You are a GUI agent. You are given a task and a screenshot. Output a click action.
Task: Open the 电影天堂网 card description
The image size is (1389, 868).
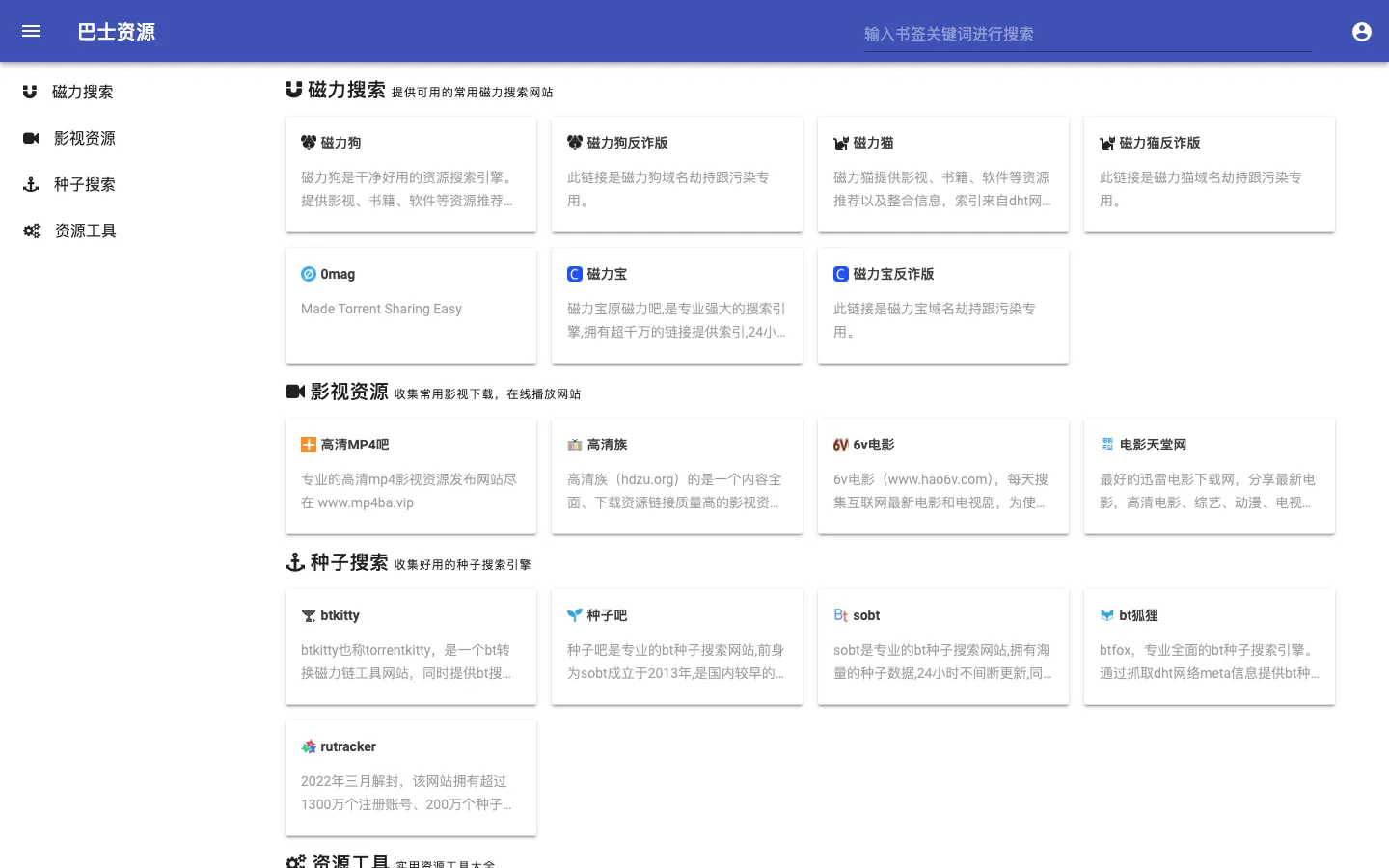point(1208,491)
